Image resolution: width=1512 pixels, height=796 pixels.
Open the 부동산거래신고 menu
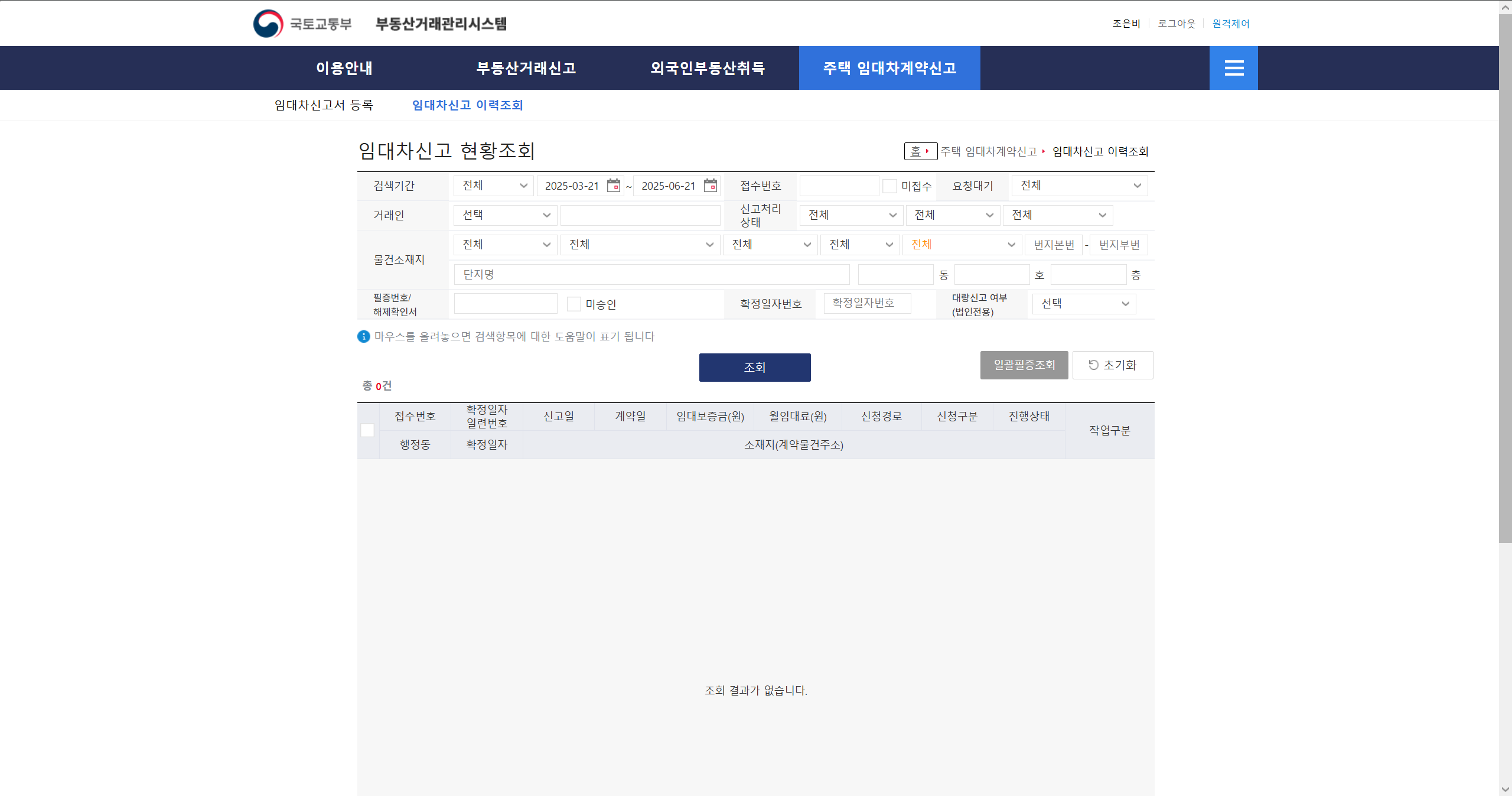coord(526,68)
